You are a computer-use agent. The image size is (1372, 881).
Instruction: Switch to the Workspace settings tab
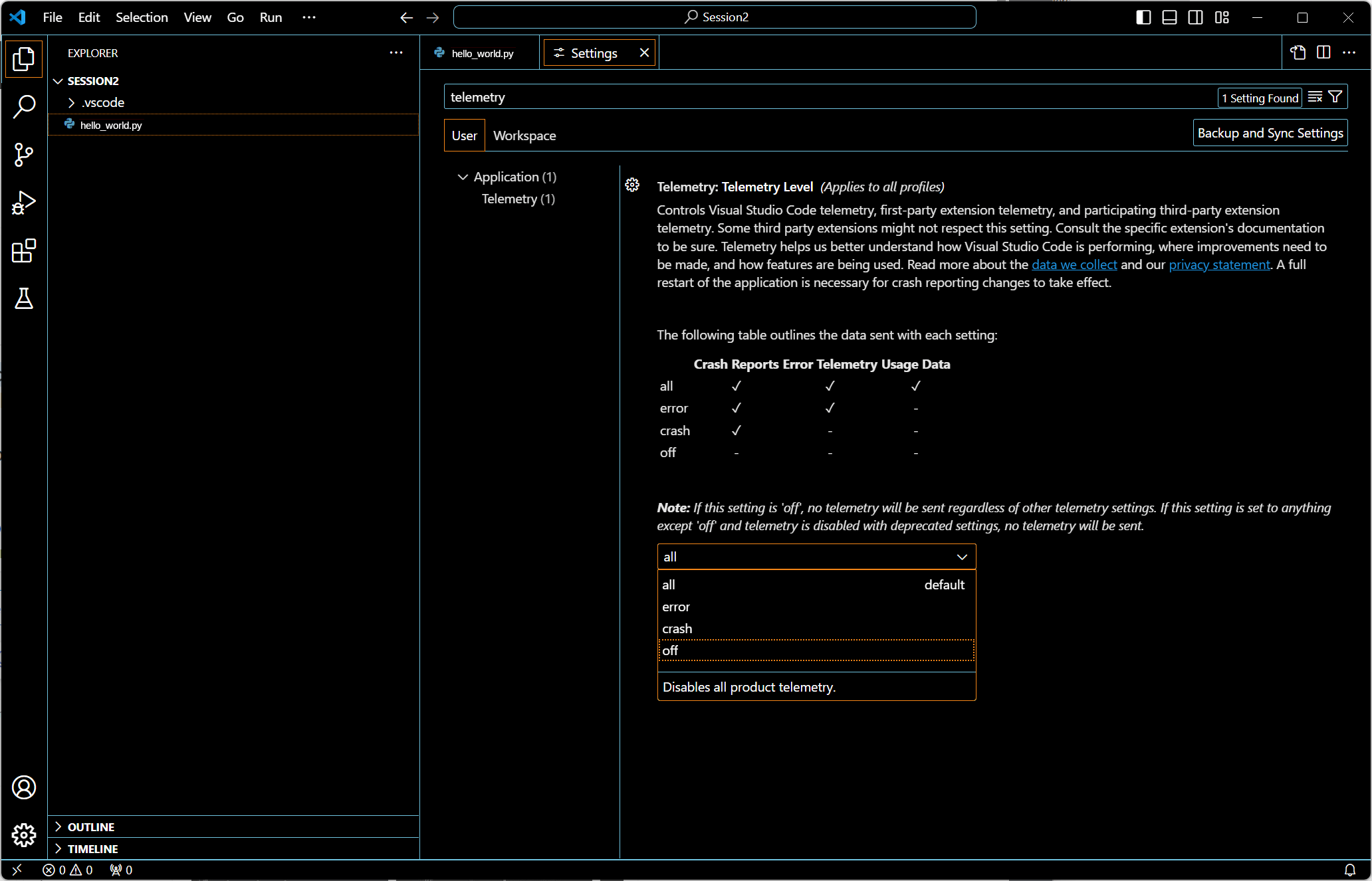click(x=524, y=136)
